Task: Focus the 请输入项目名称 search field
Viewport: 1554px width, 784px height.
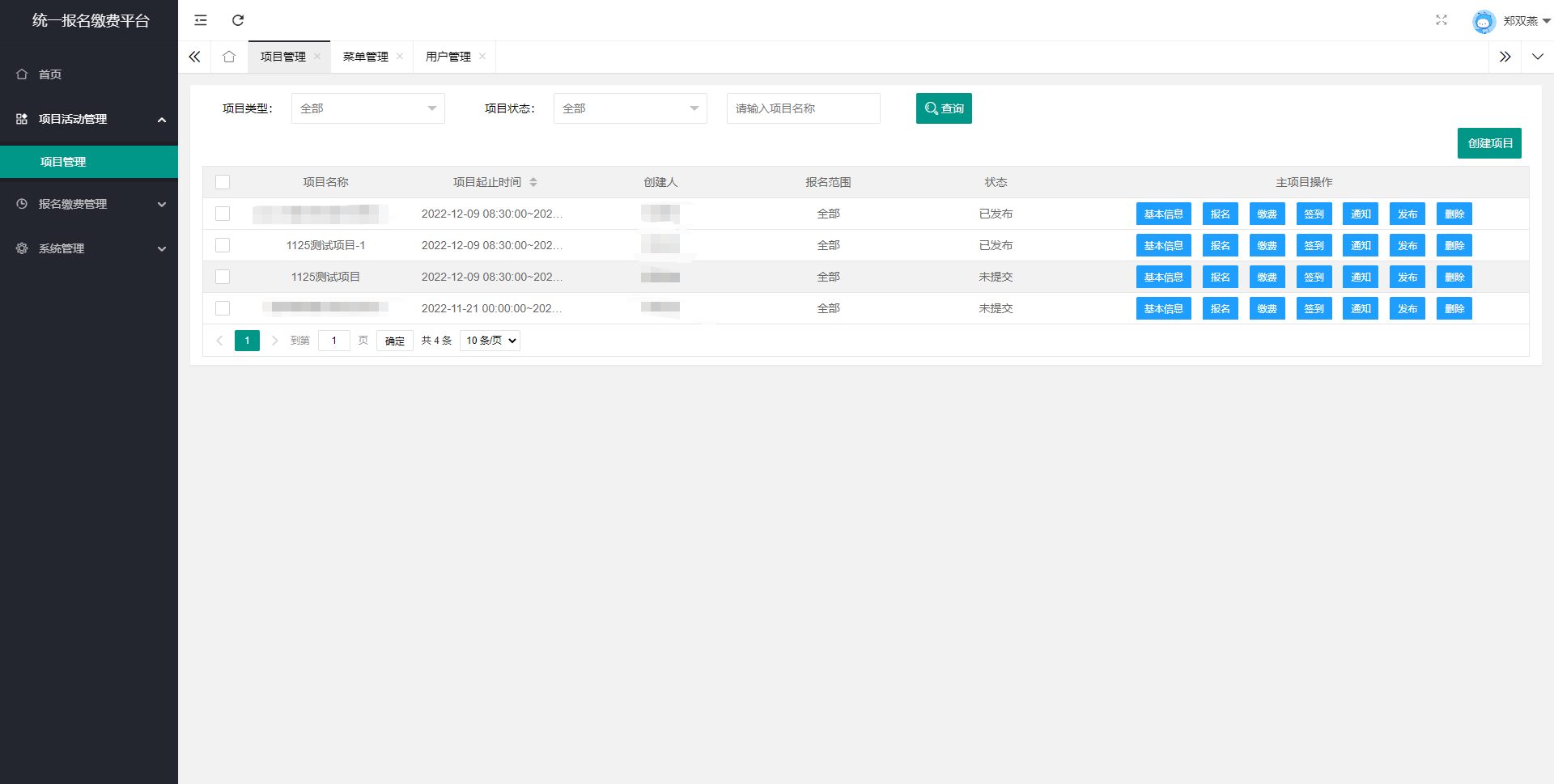Action: tap(804, 108)
